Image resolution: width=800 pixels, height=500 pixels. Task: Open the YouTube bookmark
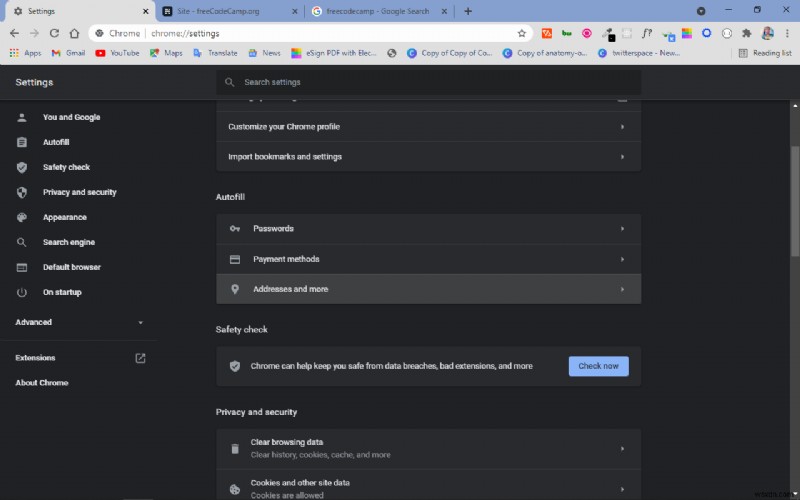pyautogui.click(x=117, y=53)
